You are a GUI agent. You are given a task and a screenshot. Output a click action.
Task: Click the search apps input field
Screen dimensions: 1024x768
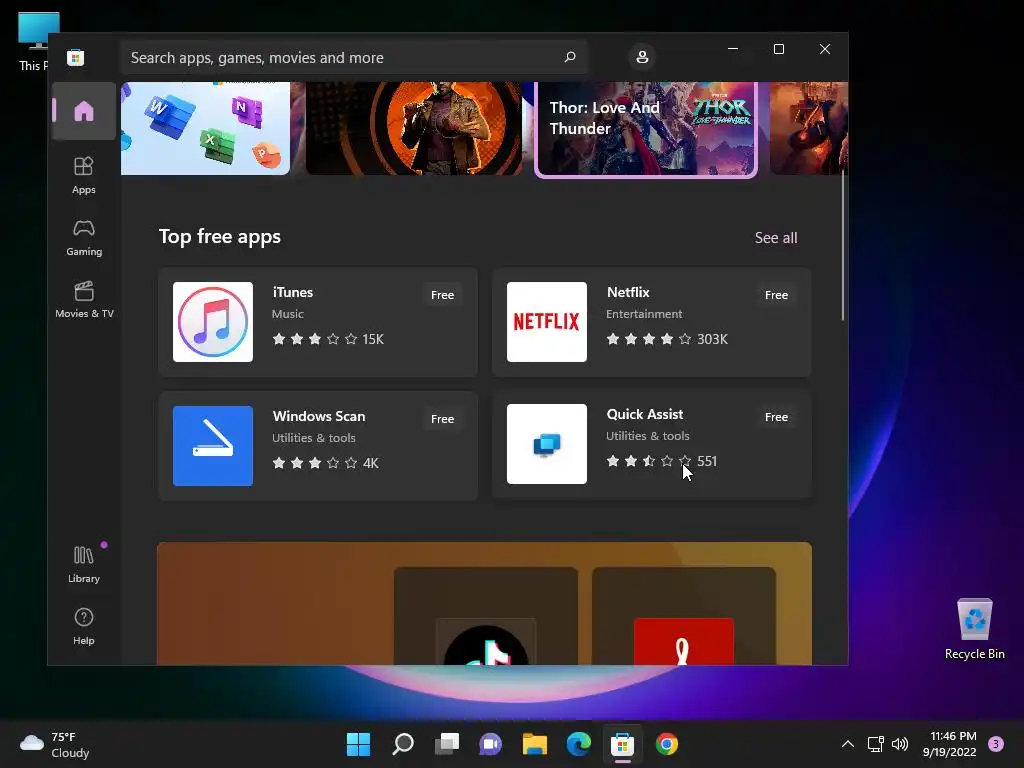pos(353,57)
